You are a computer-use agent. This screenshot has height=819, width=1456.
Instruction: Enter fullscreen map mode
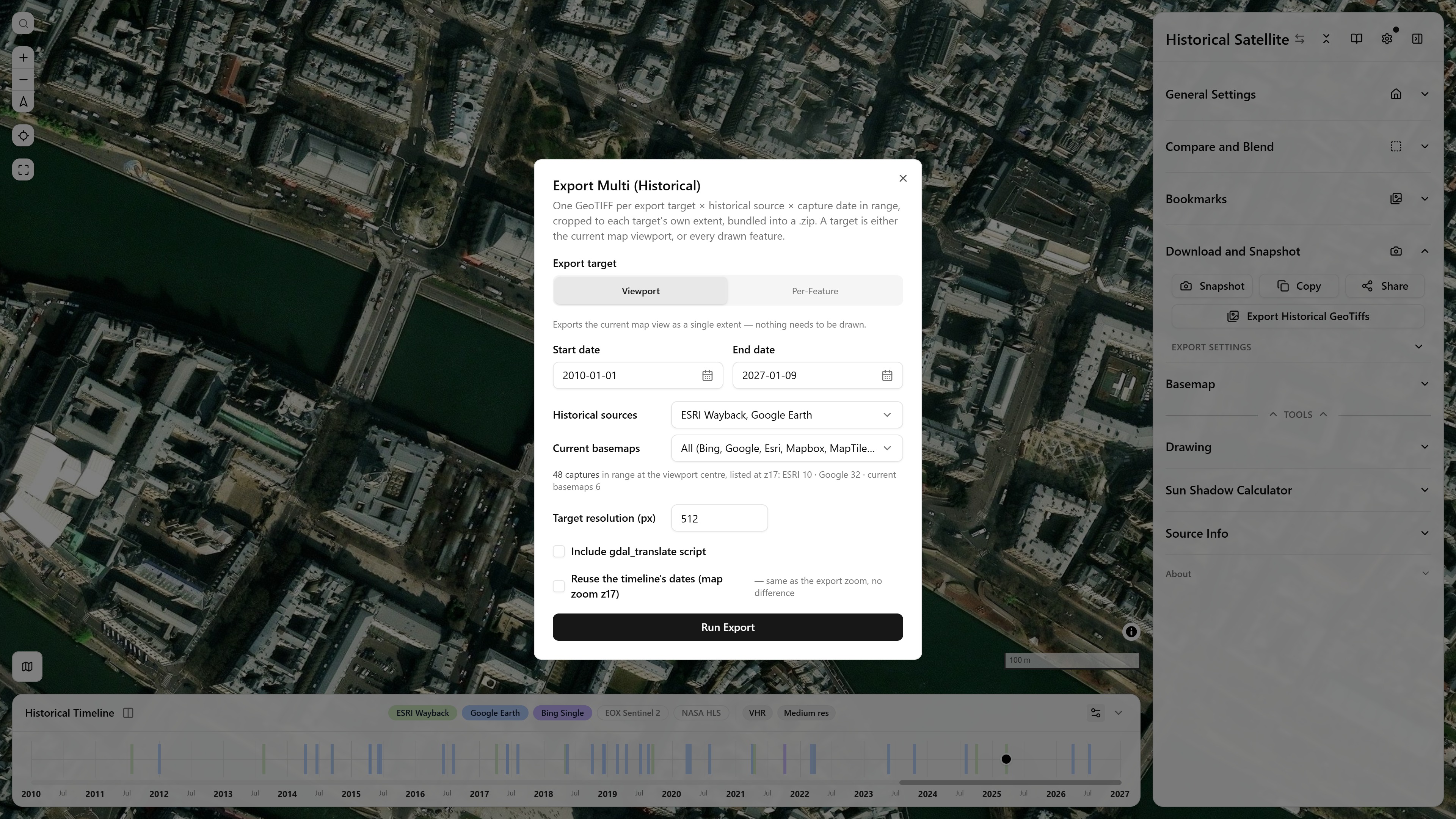23,169
